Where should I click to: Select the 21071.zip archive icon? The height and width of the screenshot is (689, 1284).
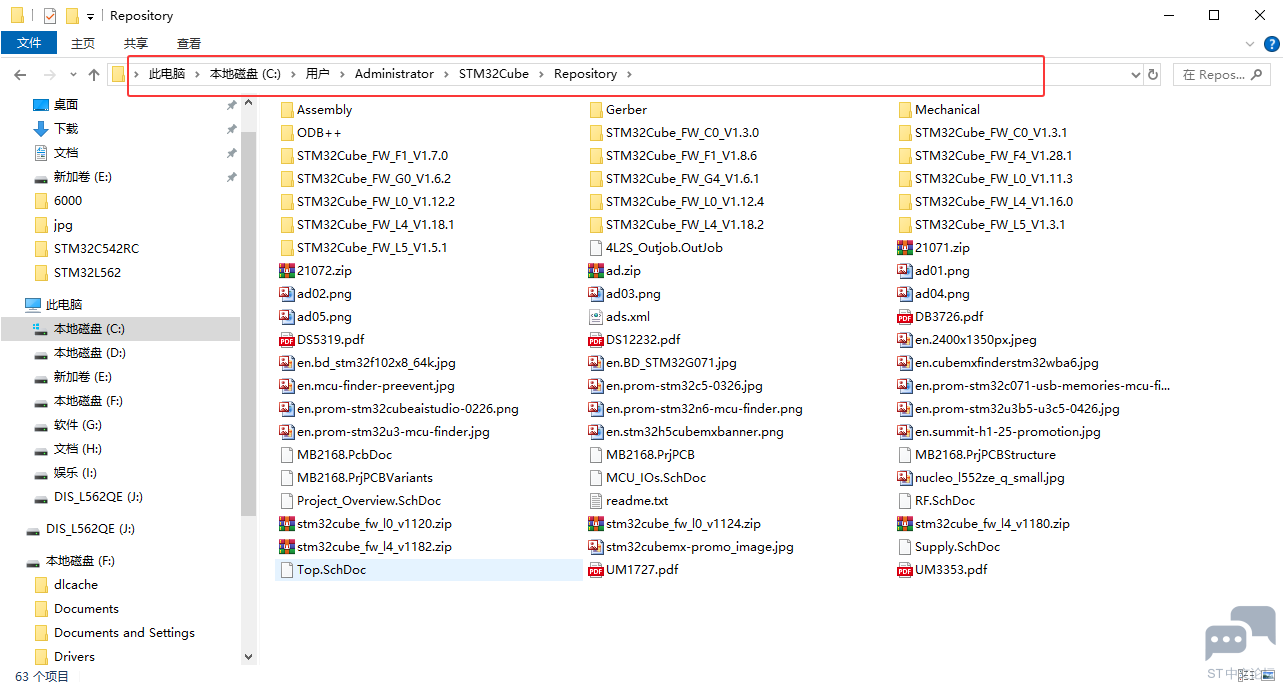905,248
